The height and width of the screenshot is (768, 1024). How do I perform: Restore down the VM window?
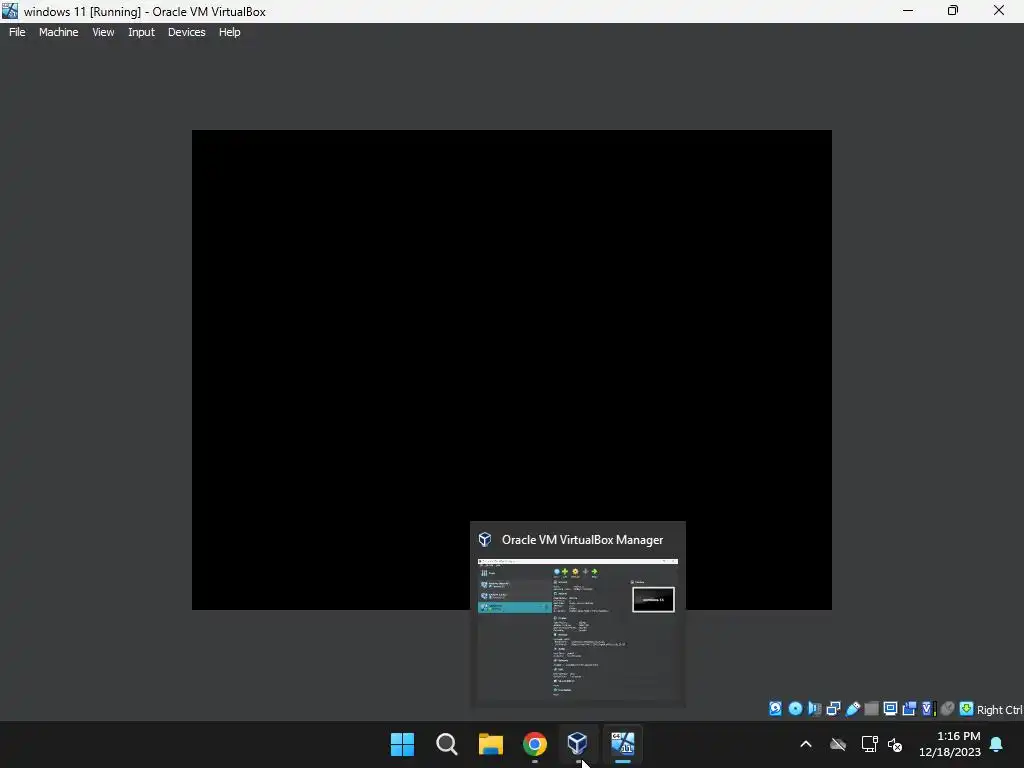point(953,10)
